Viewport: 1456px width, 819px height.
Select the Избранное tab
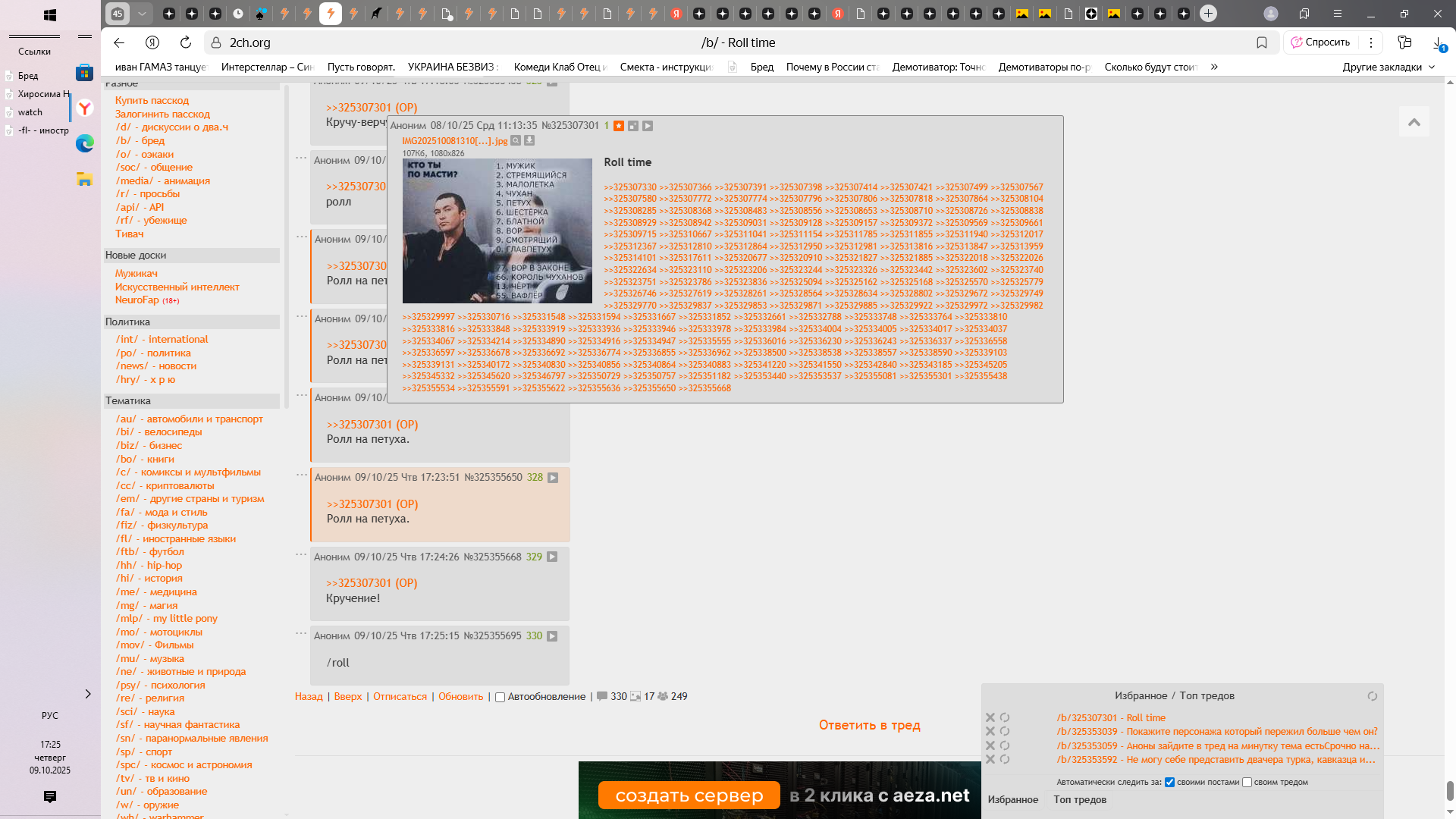tap(1012, 799)
